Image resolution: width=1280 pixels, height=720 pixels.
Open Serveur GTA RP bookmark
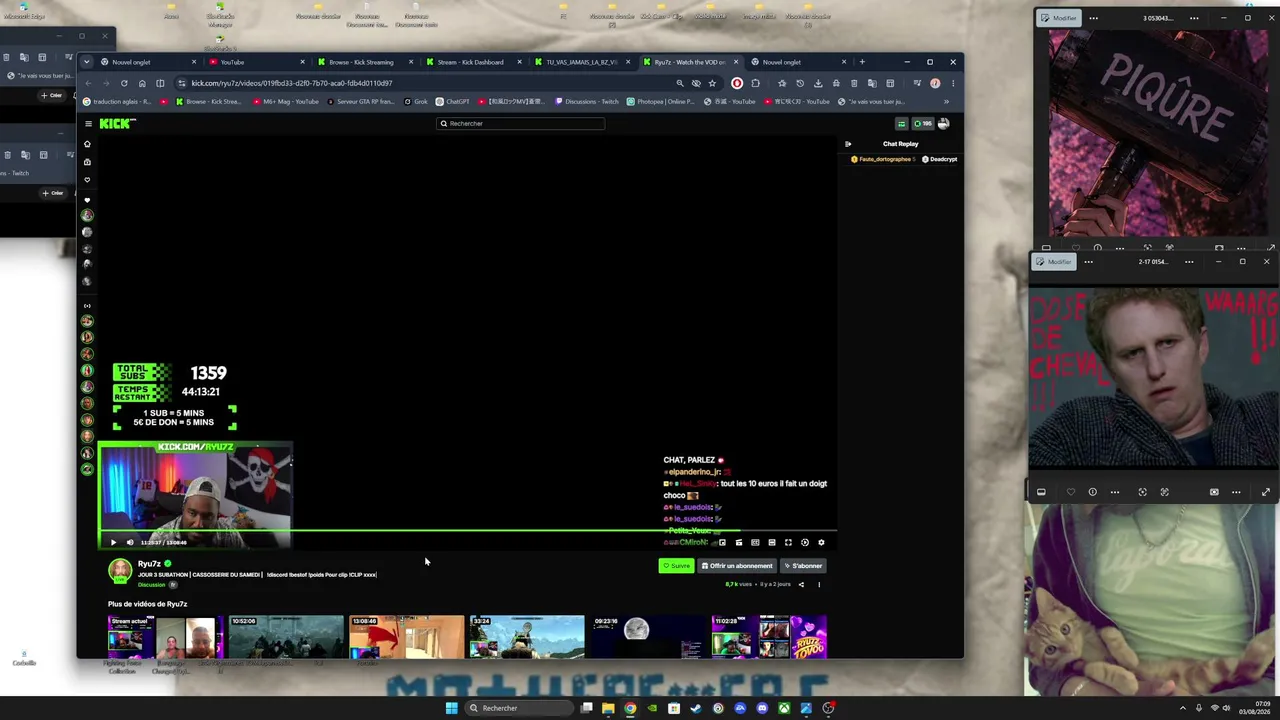pyautogui.click(x=362, y=101)
